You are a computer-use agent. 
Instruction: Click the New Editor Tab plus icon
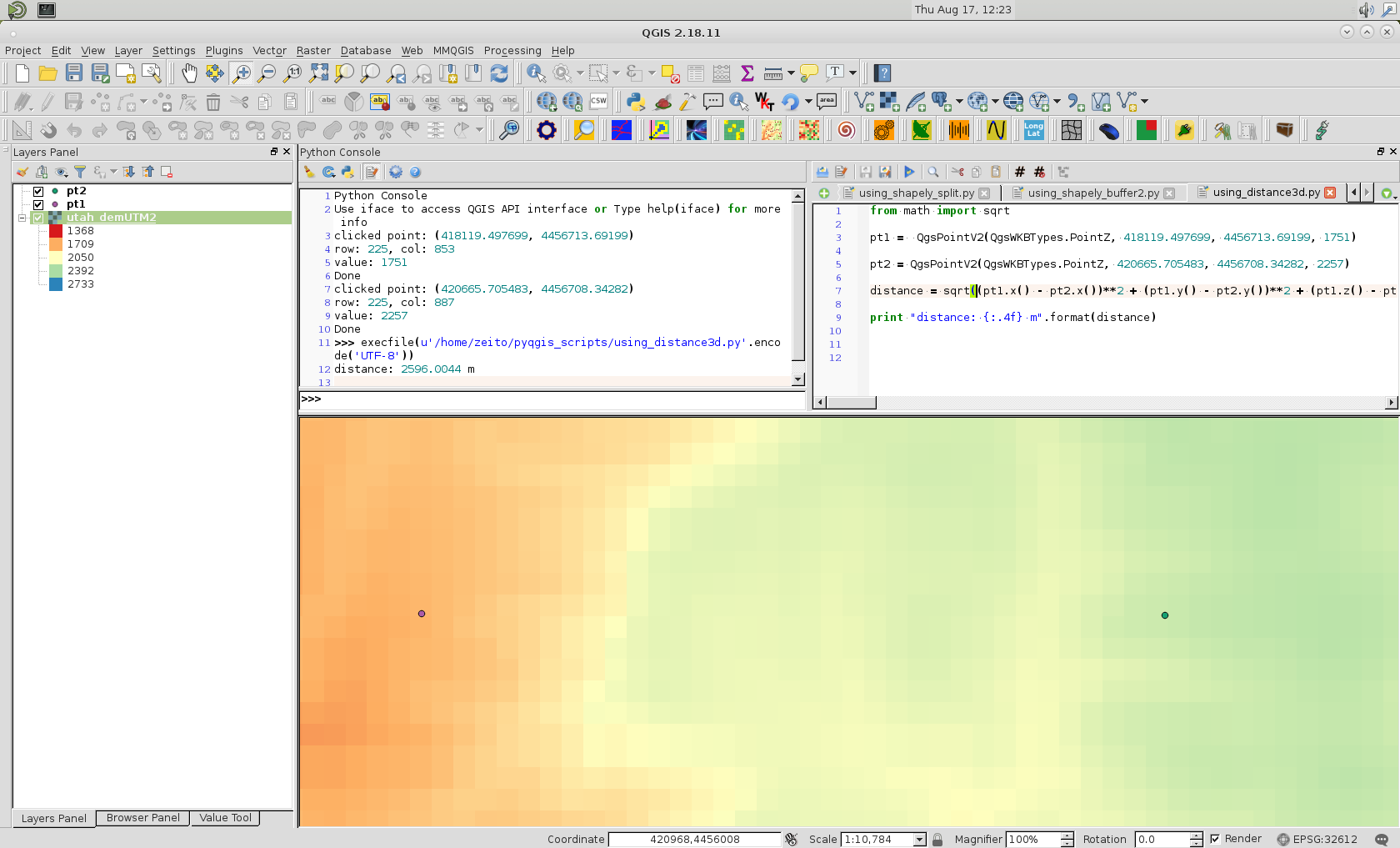[824, 193]
